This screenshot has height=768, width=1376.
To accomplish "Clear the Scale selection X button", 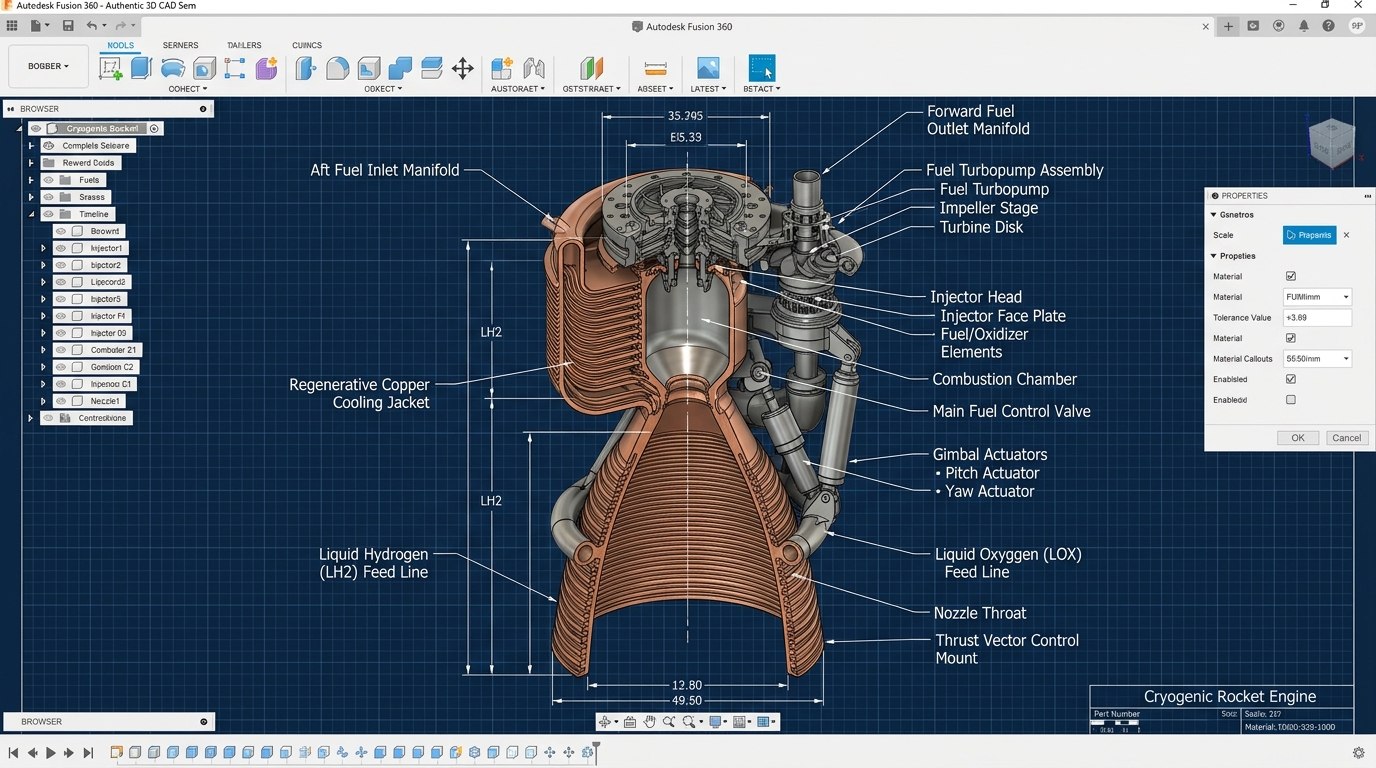I will (1346, 235).
